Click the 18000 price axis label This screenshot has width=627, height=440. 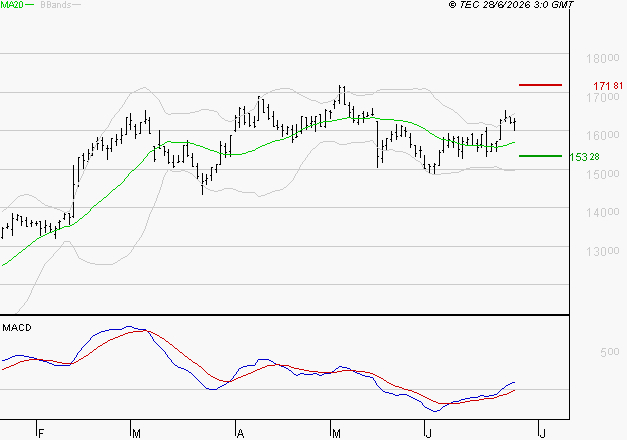603,58
